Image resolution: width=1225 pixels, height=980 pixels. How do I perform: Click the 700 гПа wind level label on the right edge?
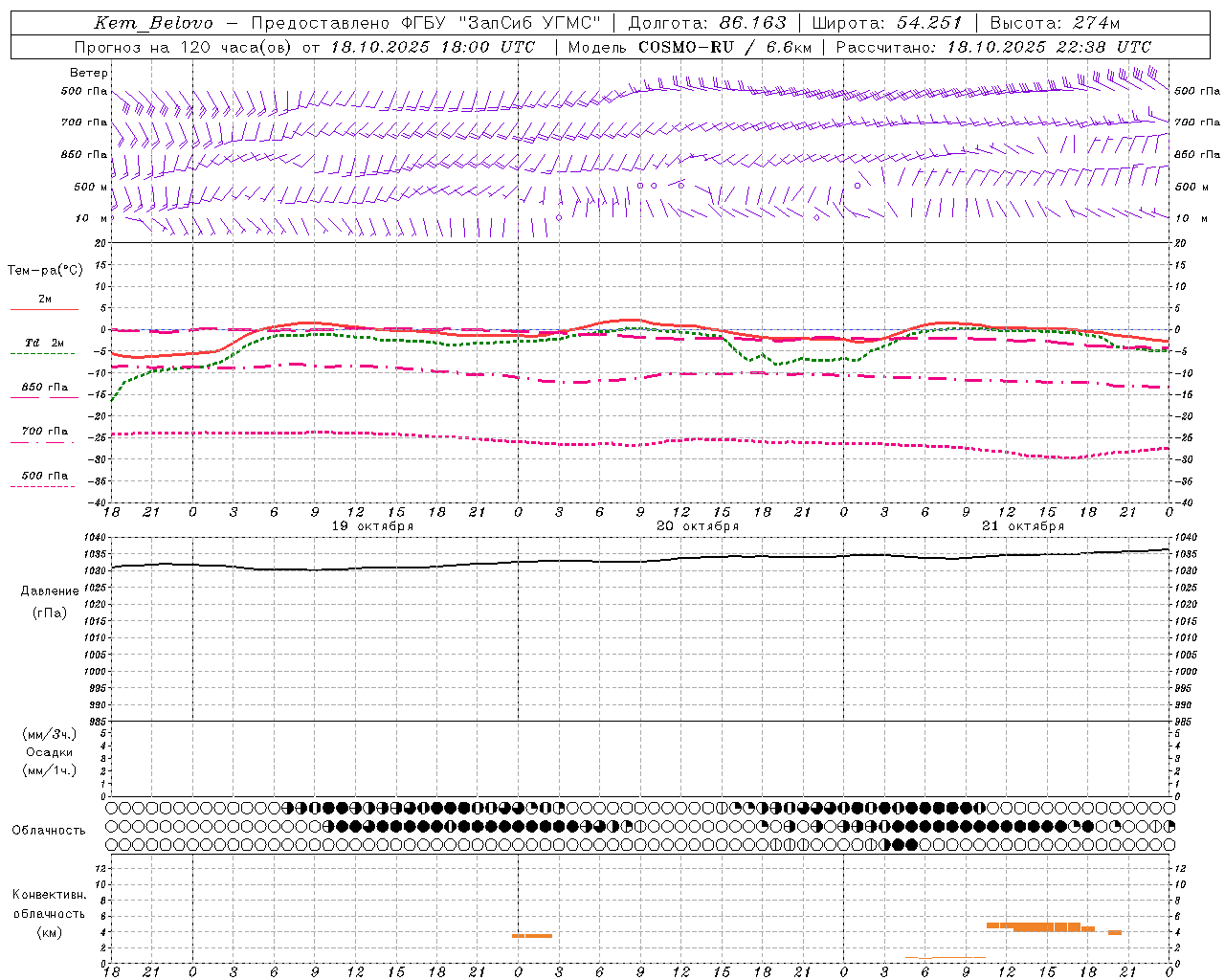[x=1197, y=122]
